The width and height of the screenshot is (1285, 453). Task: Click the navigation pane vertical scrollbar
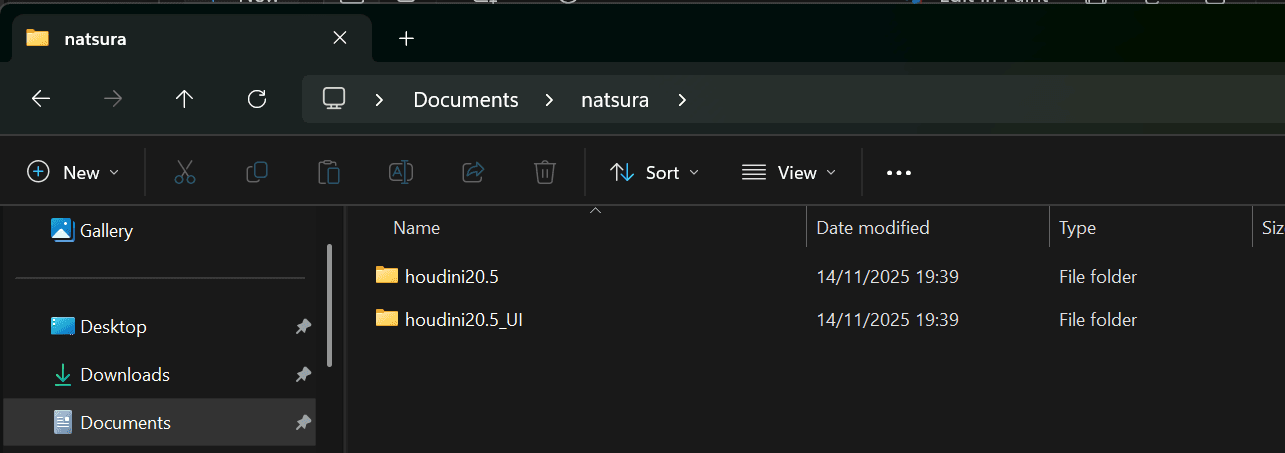pos(329,308)
